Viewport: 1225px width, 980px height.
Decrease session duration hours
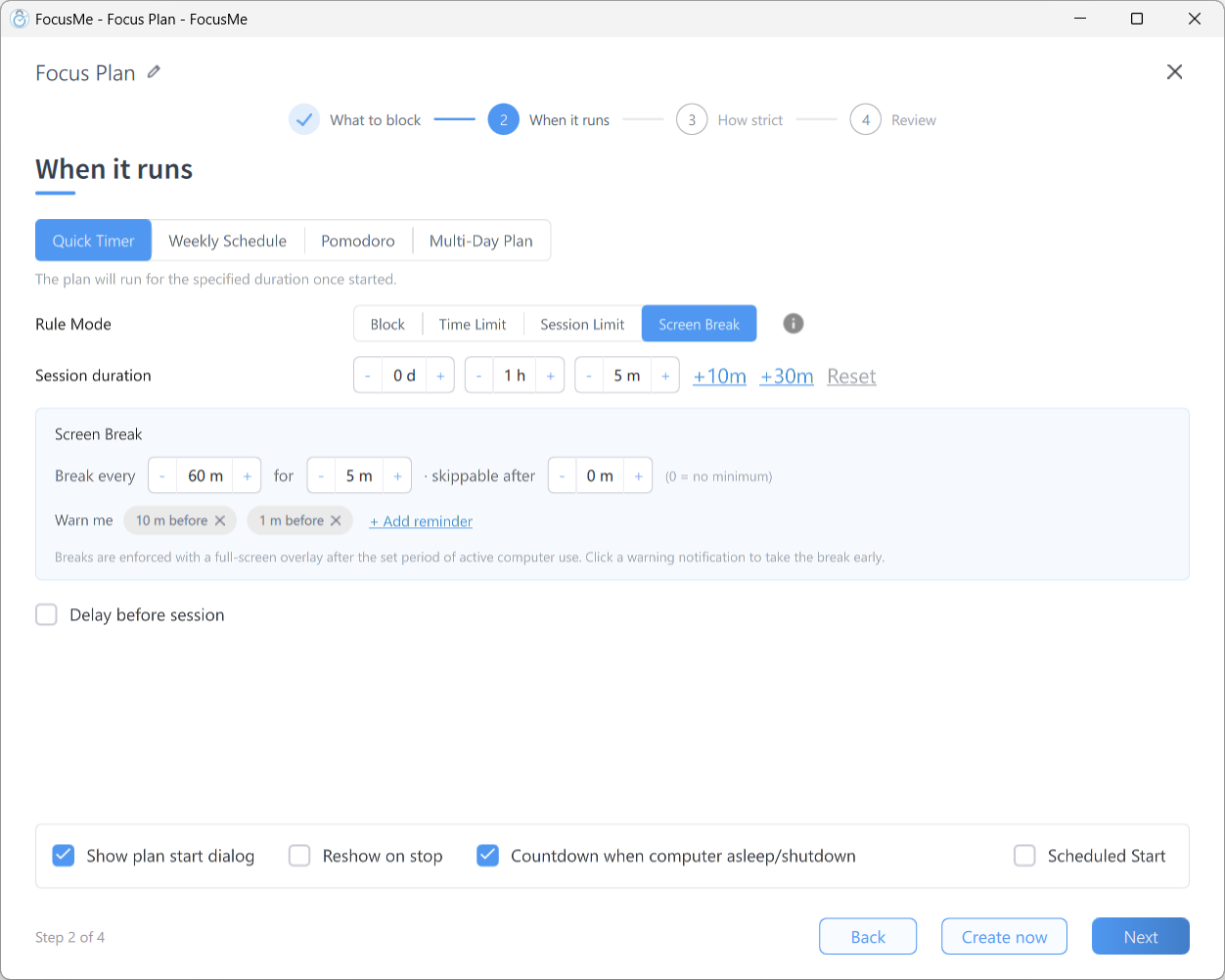pos(478,376)
